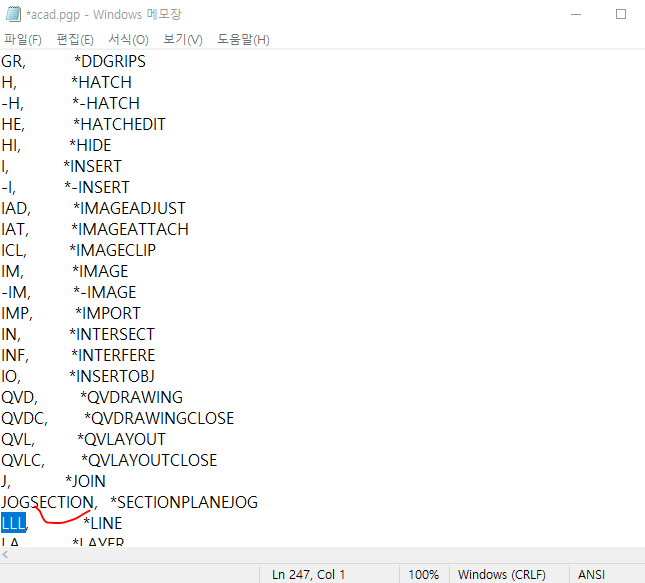Open the 보기(V) menu

pyautogui.click(x=183, y=39)
